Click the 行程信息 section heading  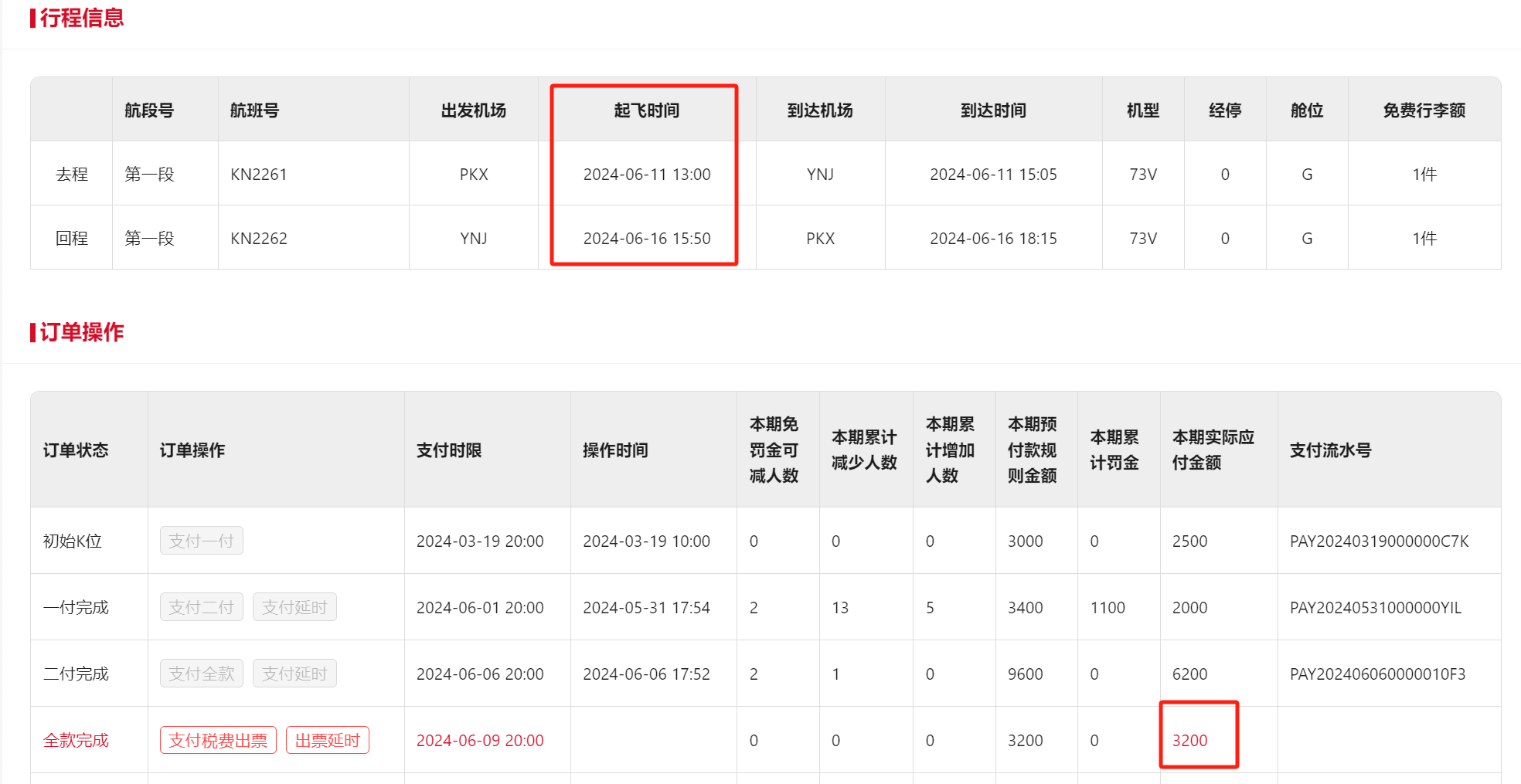(81, 18)
